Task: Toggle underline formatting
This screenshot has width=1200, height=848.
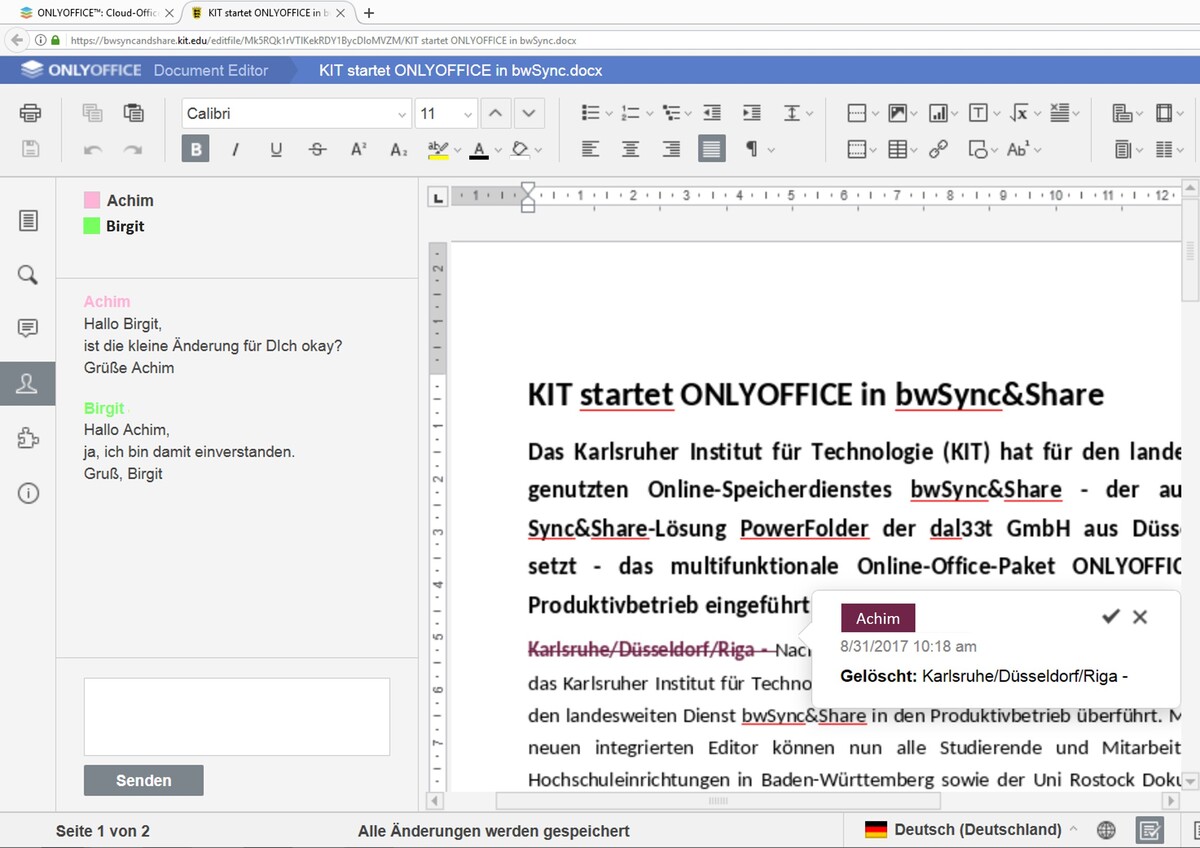Action: 277,149
